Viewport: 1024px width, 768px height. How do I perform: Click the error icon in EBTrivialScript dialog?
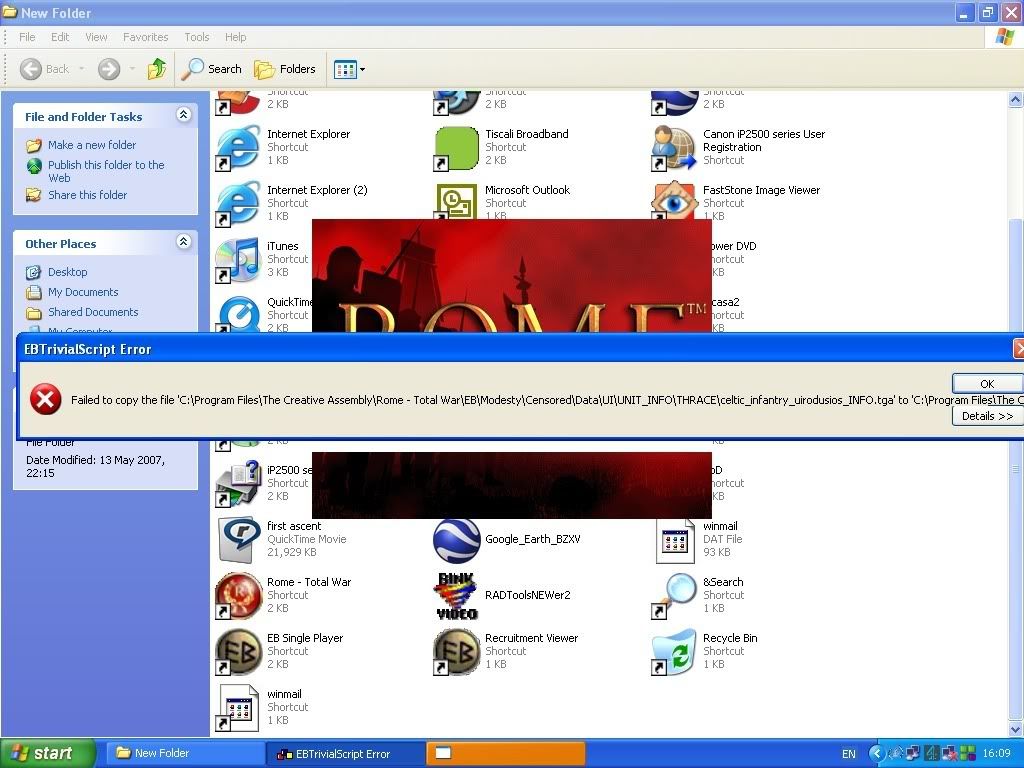[x=46, y=400]
